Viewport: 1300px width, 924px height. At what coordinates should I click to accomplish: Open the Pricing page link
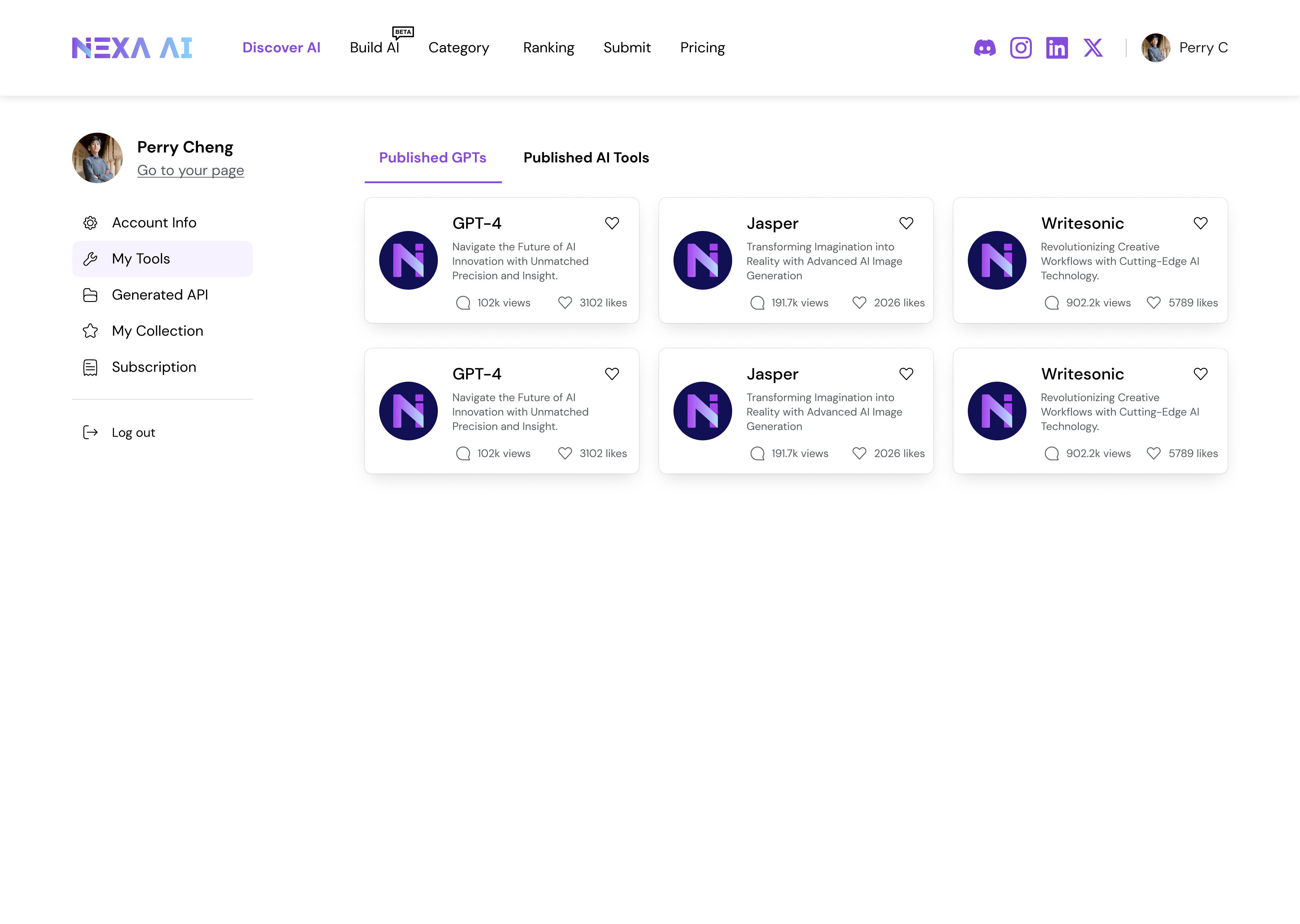702,48
